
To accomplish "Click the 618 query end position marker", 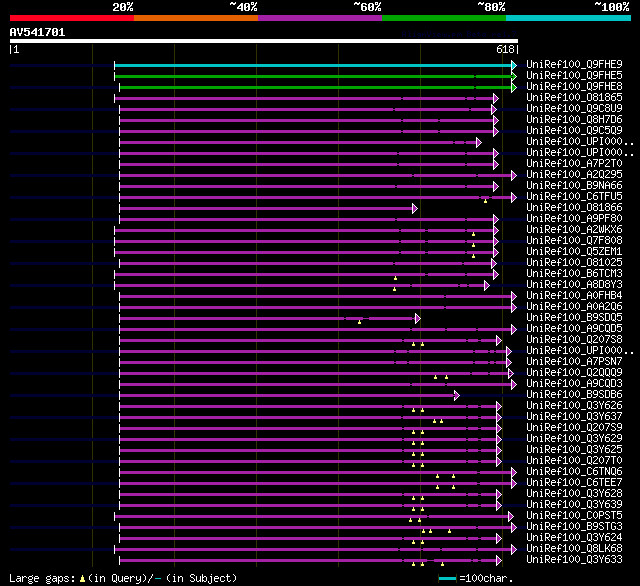I will pos(507,49).
